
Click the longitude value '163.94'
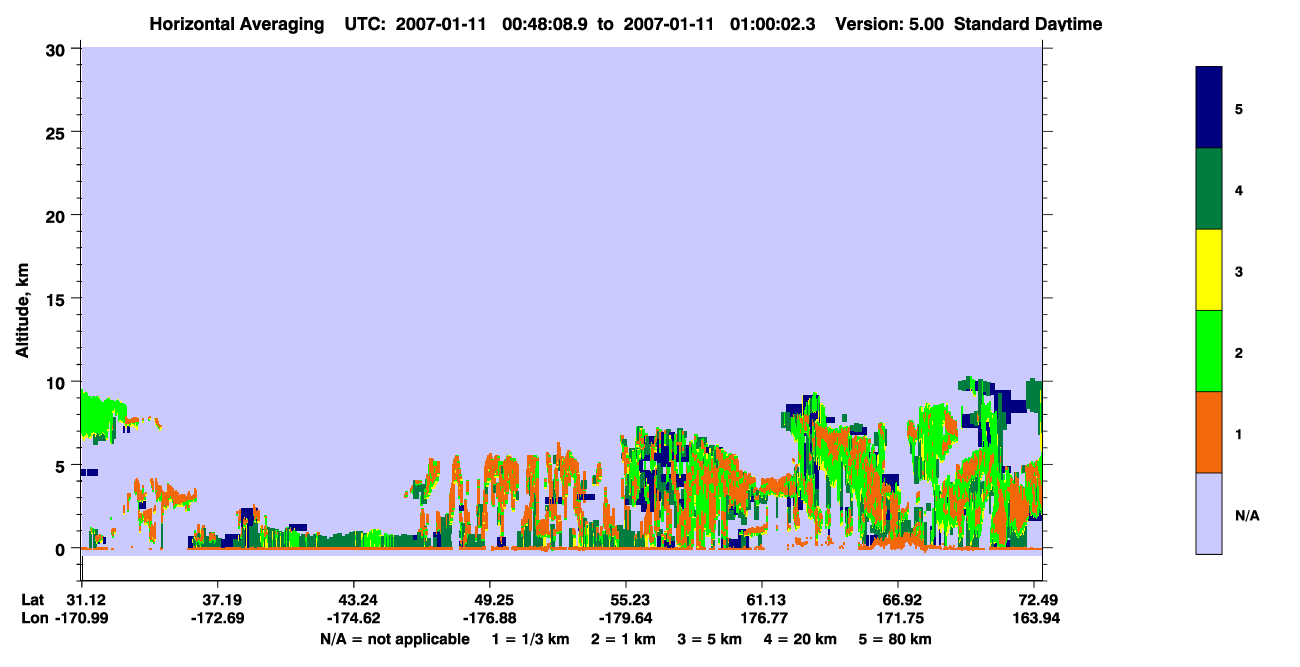(1035, 618)
